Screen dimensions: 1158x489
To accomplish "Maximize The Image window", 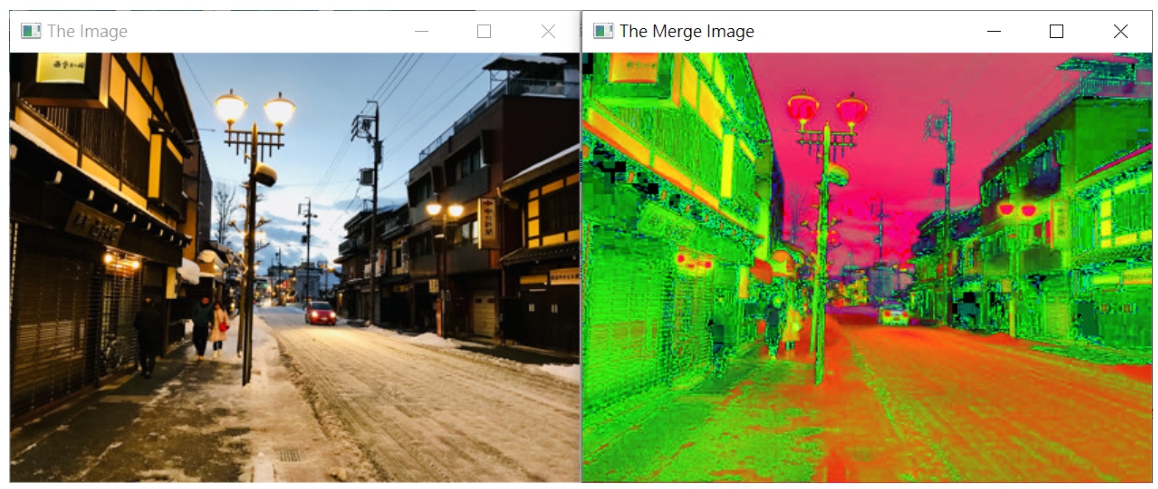I will (x=484, y=31).
